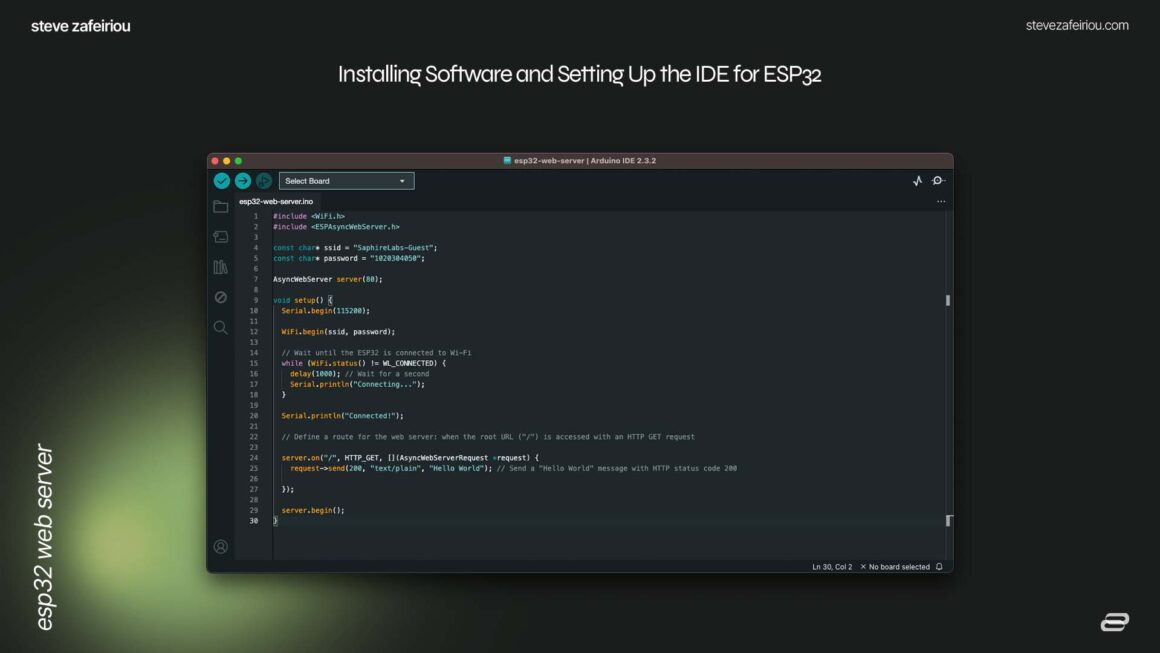Expand the Select Board dropdown

tap(346, 181)
